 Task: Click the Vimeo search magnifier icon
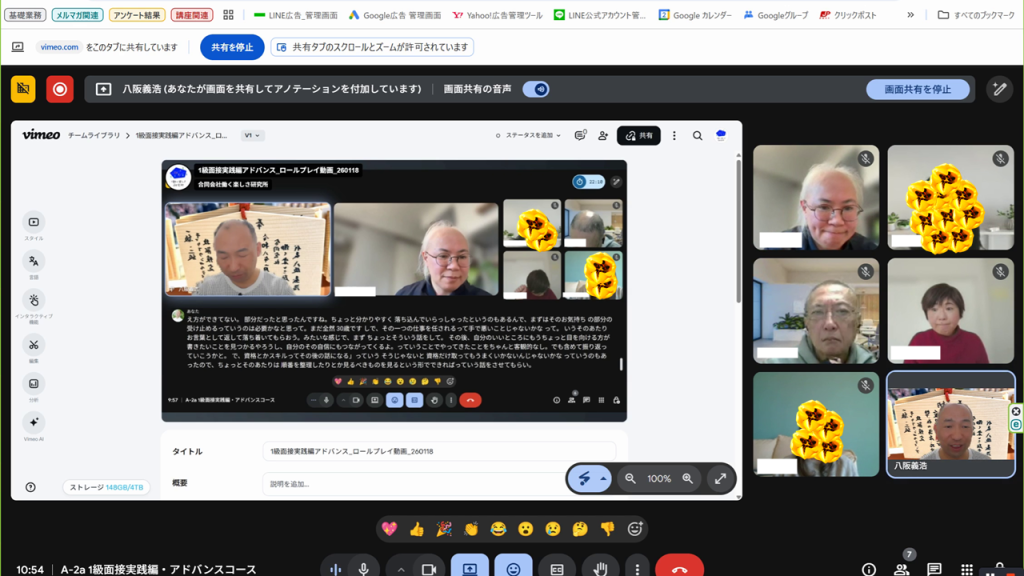pyautogui.click(x=697, y=136)
